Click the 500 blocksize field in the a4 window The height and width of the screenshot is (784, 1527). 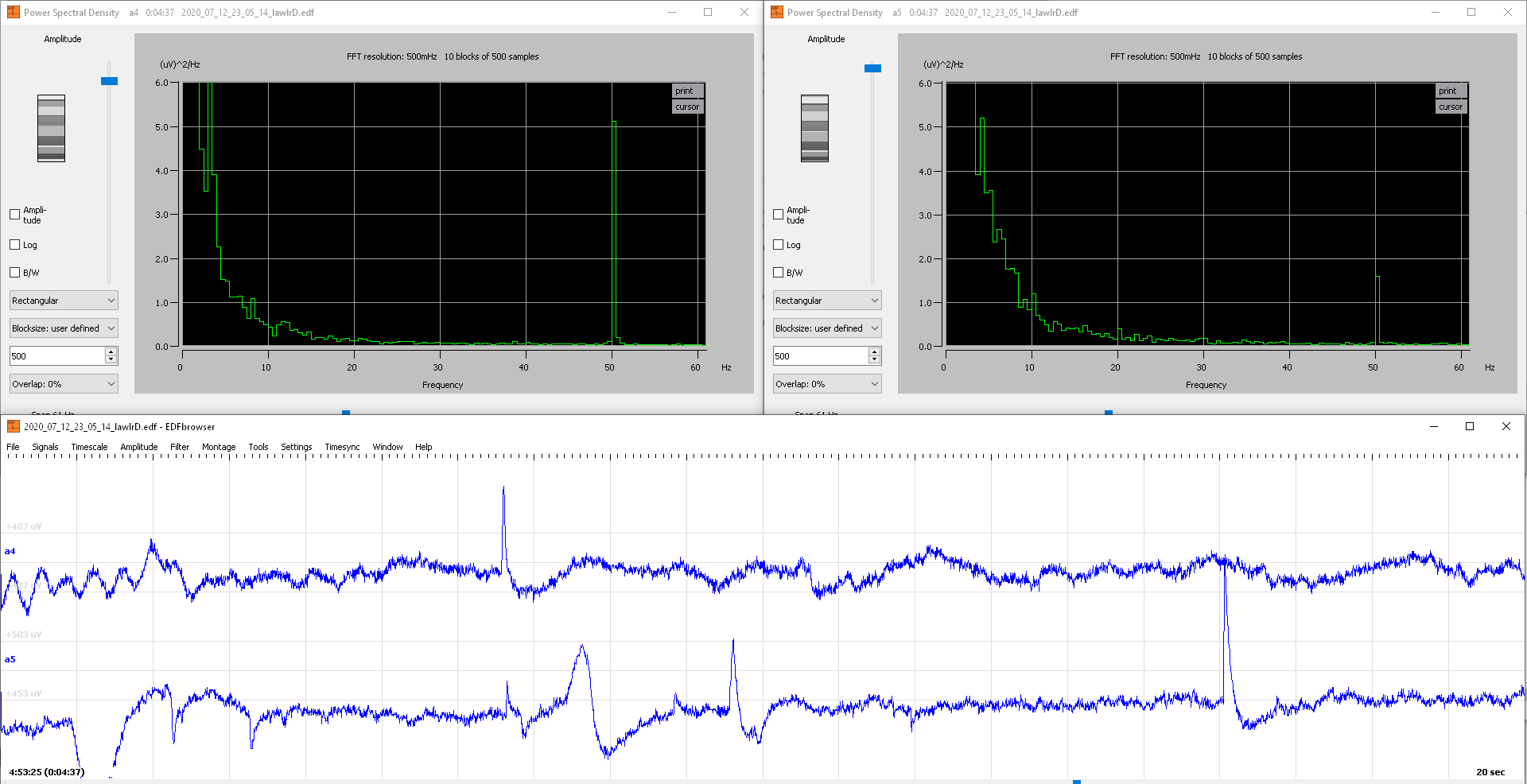coord(56,356)
